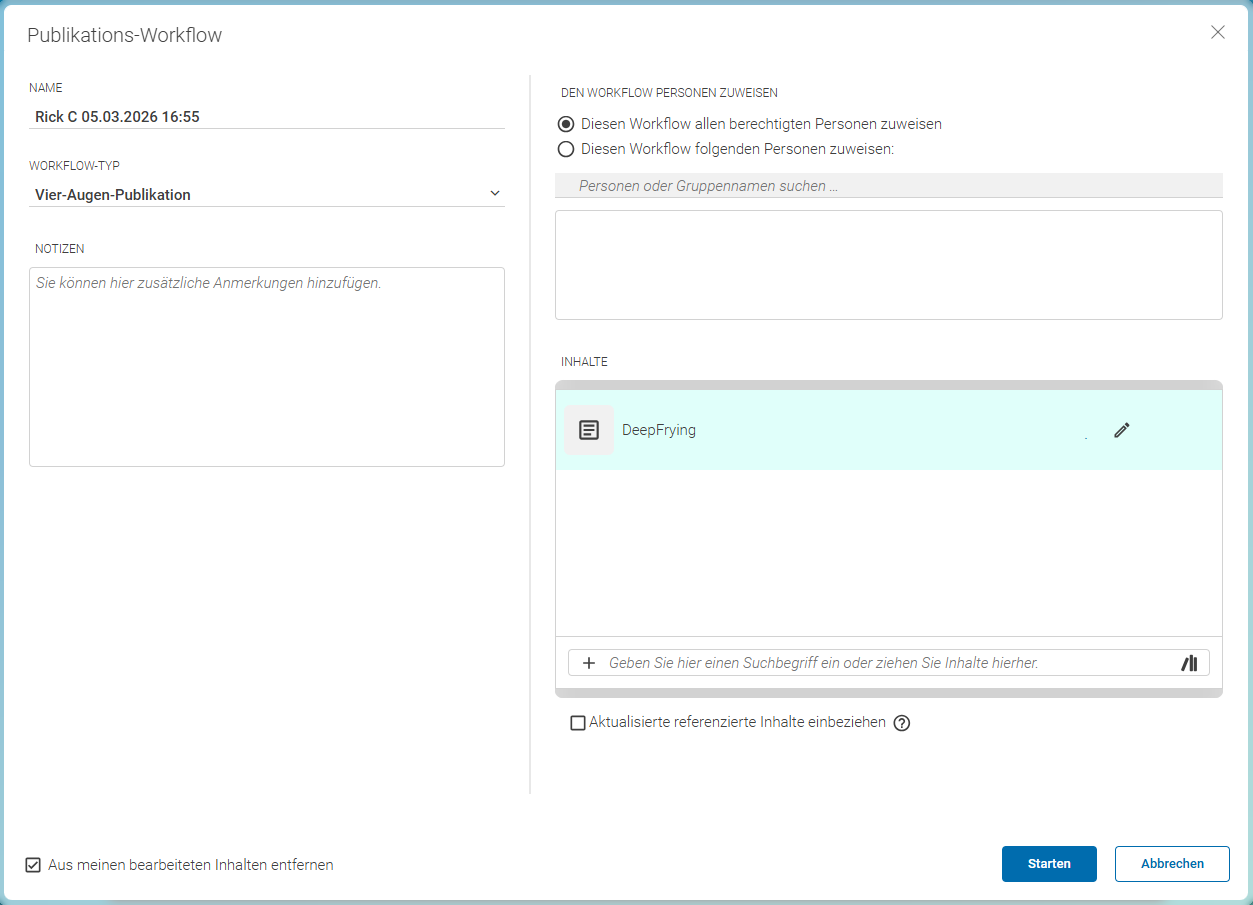The height and width of the screenshot is (905, 1253).
Task: Click the content search field 'Geben Sie hier einen Suchbegriff'
Action: pyautogui.click(x=889, y=663)
